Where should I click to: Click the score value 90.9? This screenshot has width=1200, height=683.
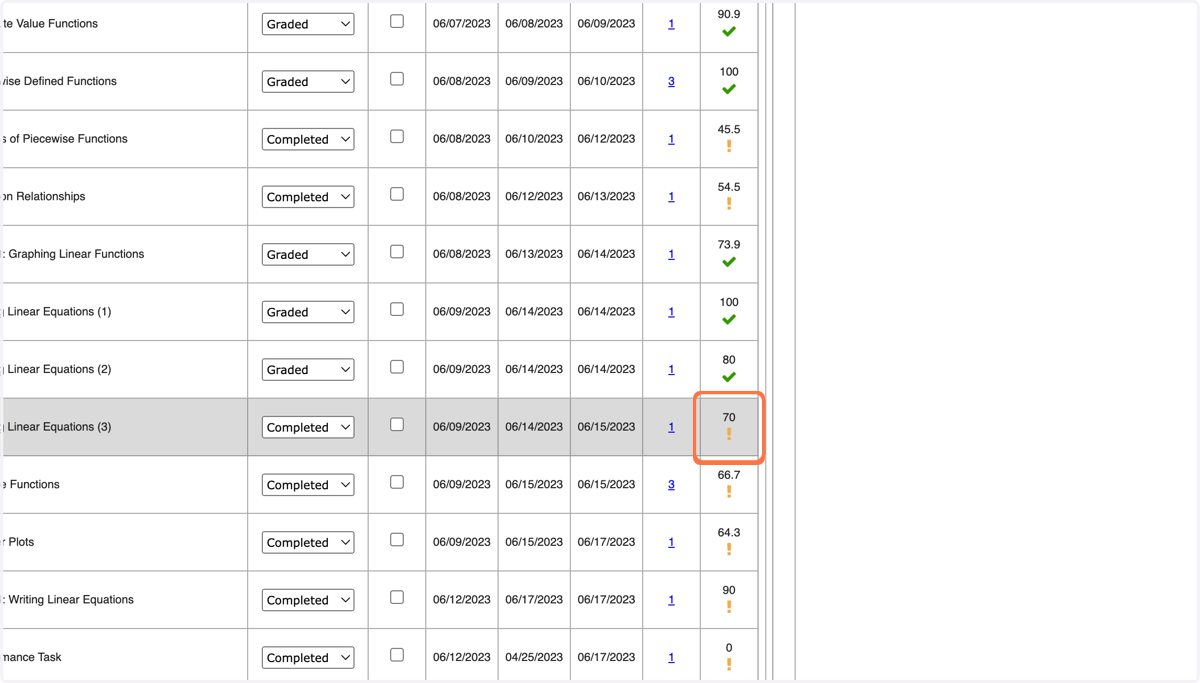click(729, 15)
